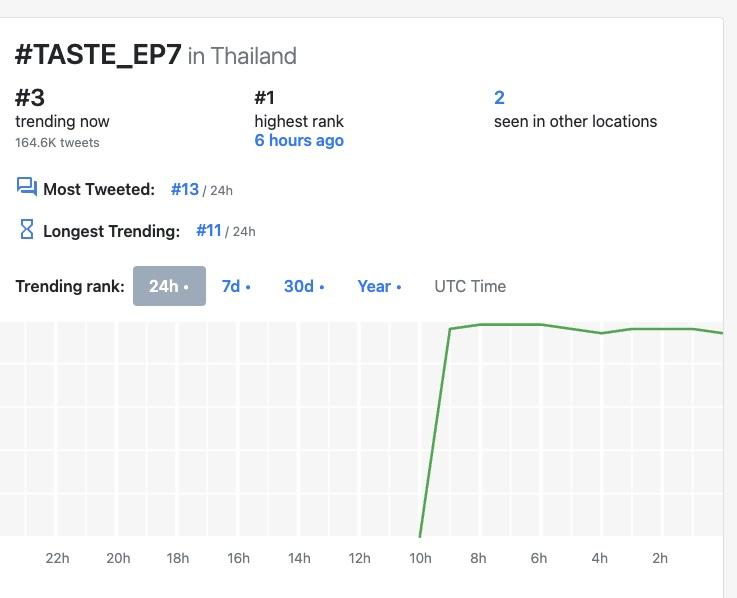This screenshot has width=737, height=598.
Task: Switch to the 30d trending rank view
Action: coord(304,286)
